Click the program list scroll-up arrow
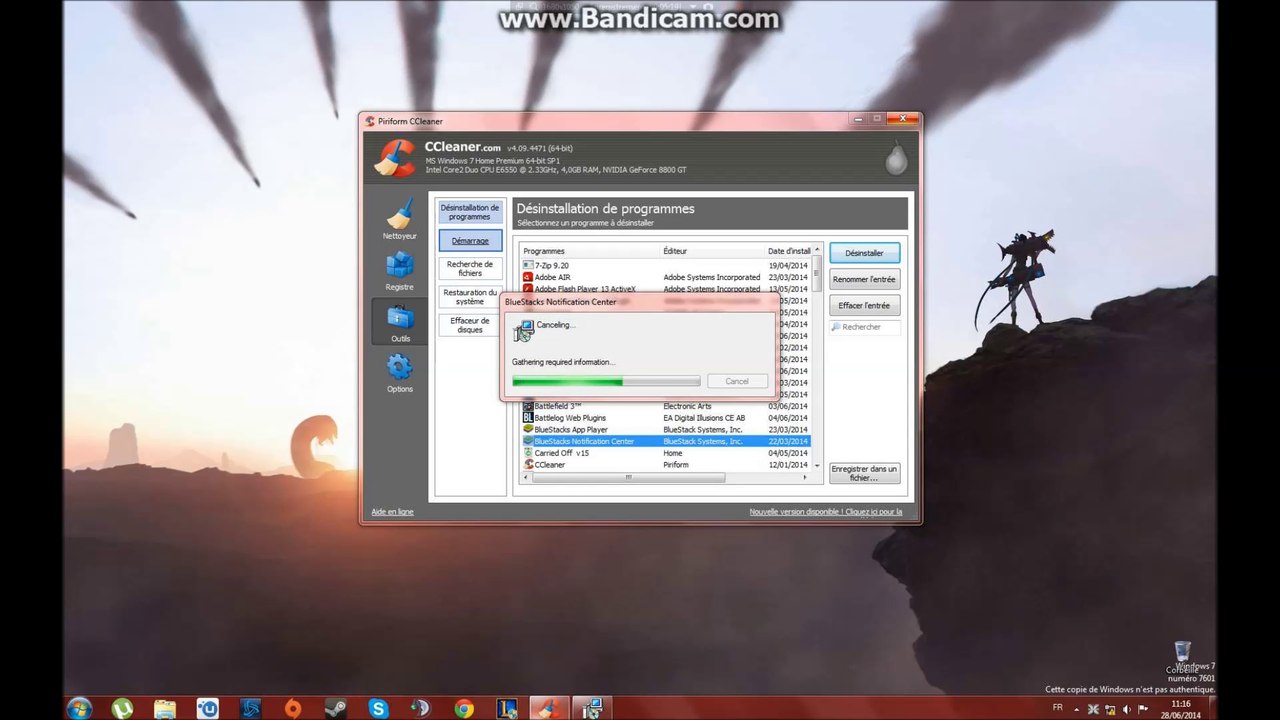 817,250
